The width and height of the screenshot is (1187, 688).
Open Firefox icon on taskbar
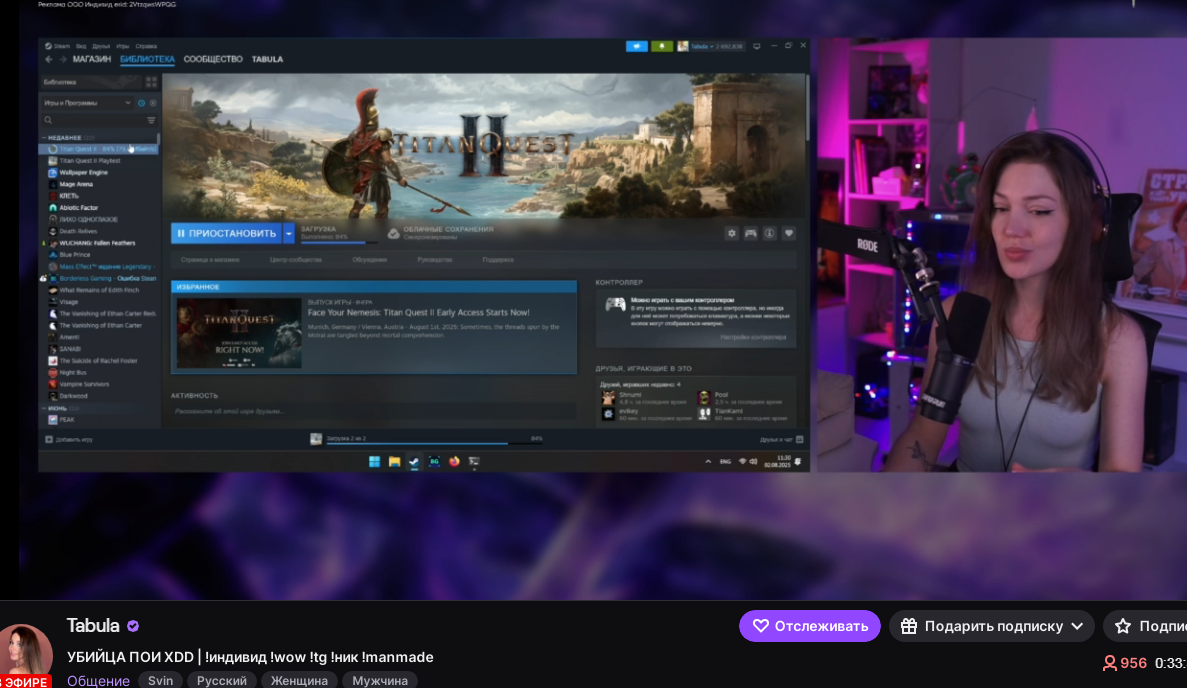coord(454,461)
